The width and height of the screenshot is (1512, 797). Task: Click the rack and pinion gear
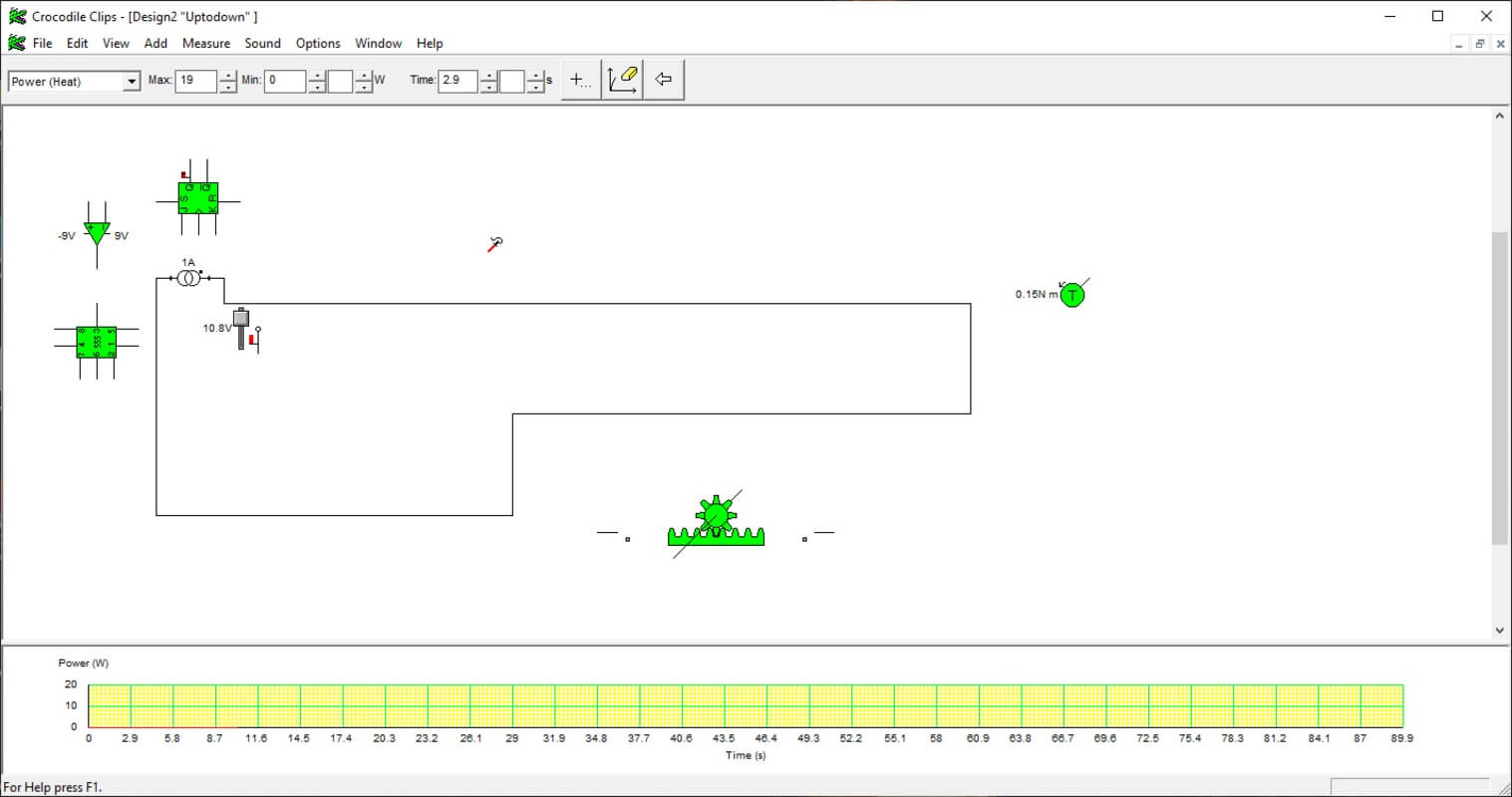click(716, 525)
